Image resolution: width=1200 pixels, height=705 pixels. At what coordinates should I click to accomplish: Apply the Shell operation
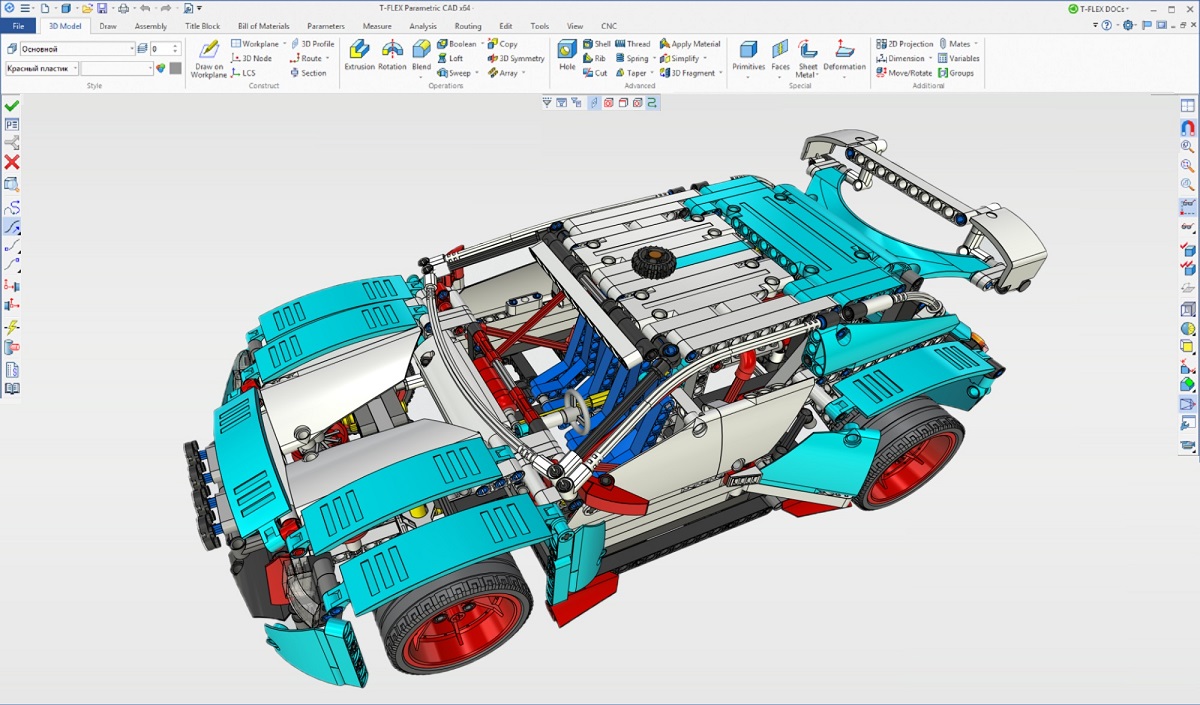click(x=597, y=44)
